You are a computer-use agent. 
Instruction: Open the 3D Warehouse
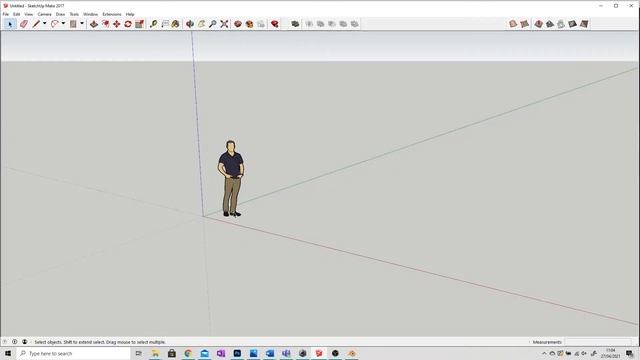[x=238, y=24]
